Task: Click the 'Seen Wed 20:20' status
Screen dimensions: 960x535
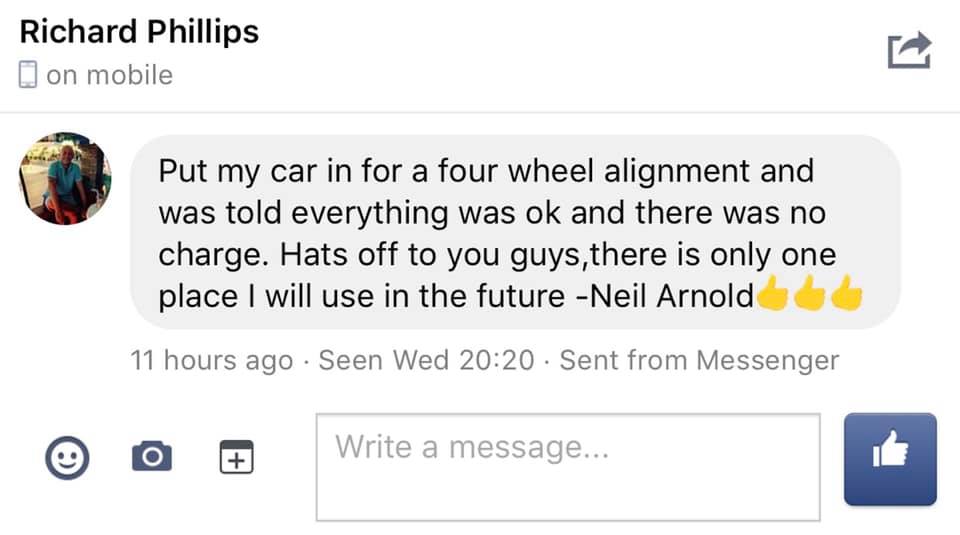Action: pos(426,360)
